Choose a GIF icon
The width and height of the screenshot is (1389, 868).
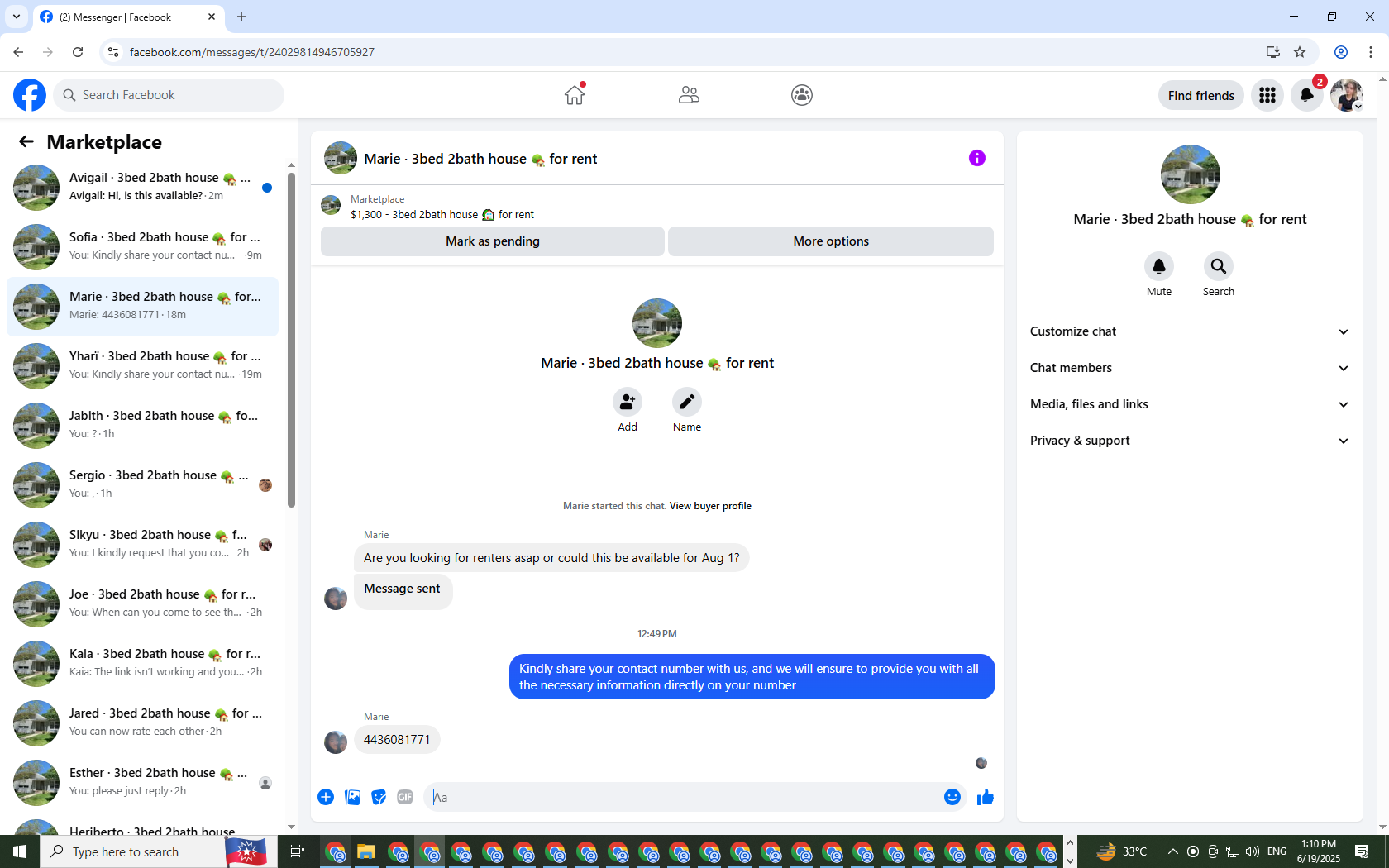pos(405,797)
